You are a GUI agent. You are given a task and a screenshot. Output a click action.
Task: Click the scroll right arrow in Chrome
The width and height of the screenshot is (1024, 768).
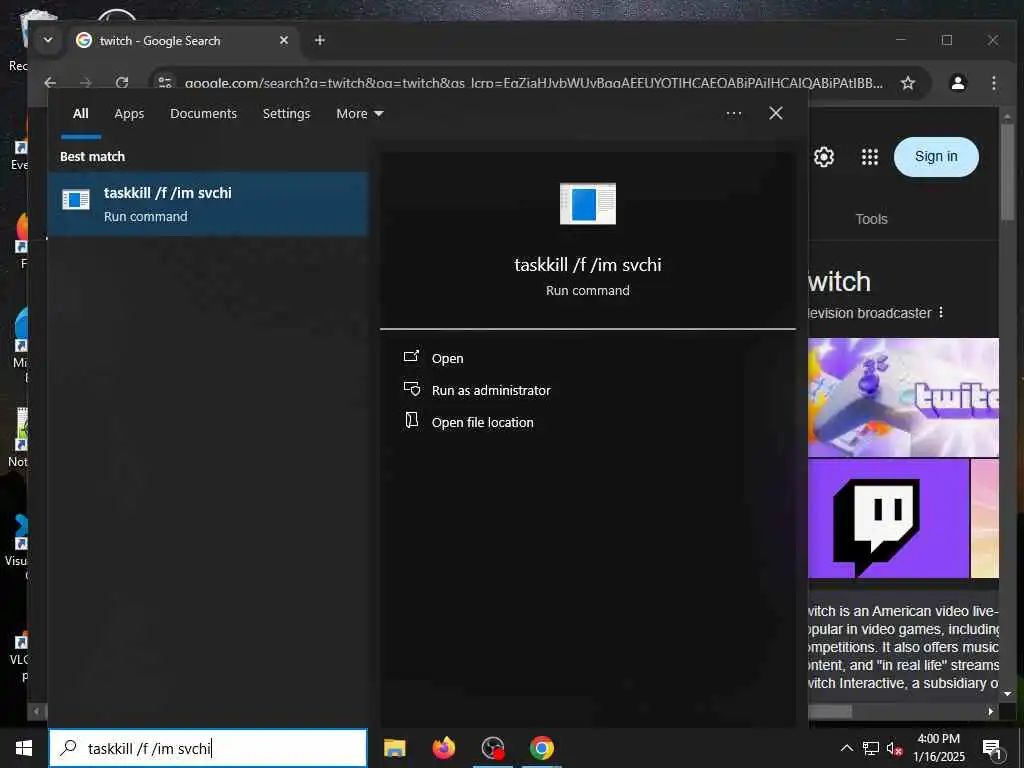pos(991,711)
